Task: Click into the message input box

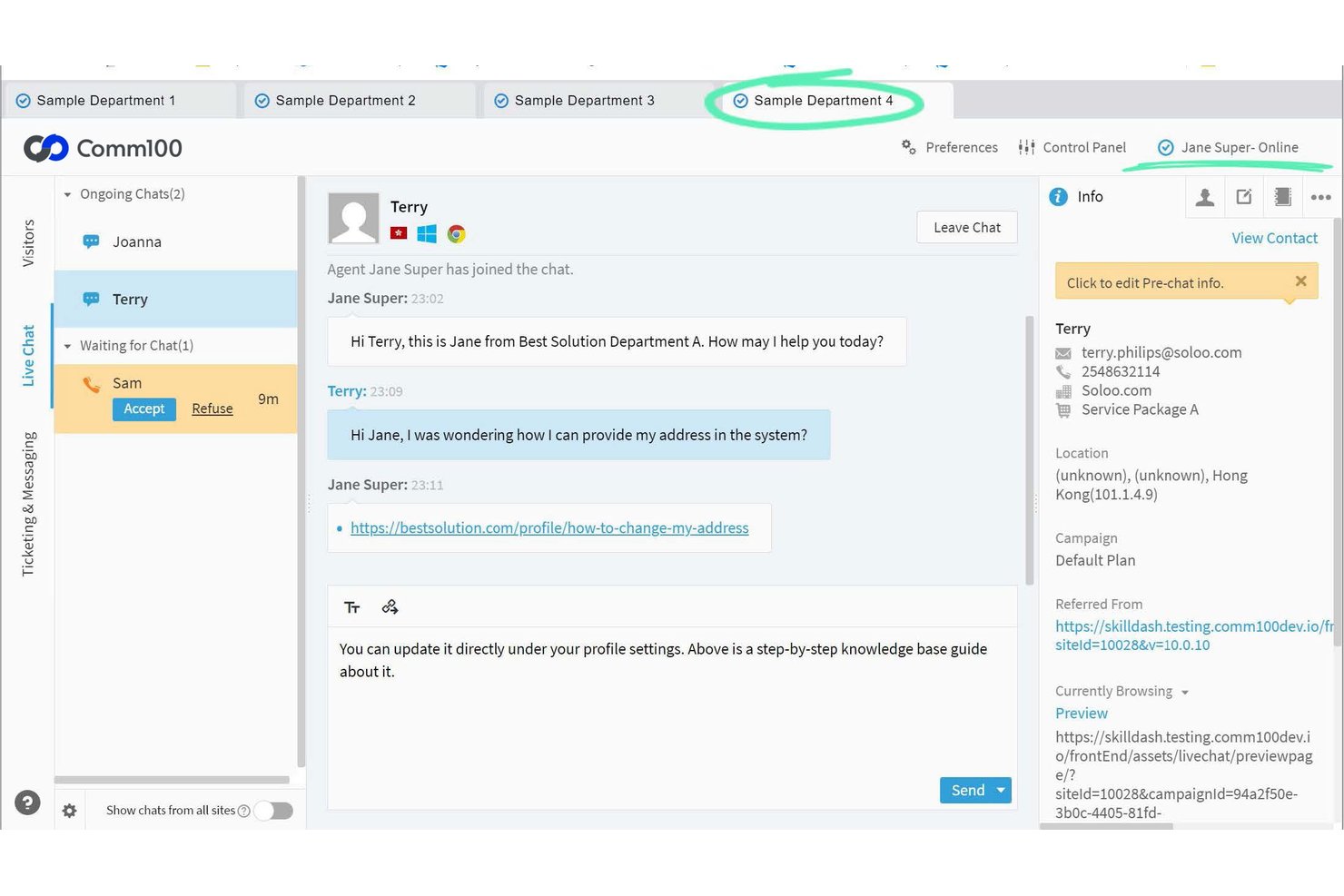Action: coord(672,715)
